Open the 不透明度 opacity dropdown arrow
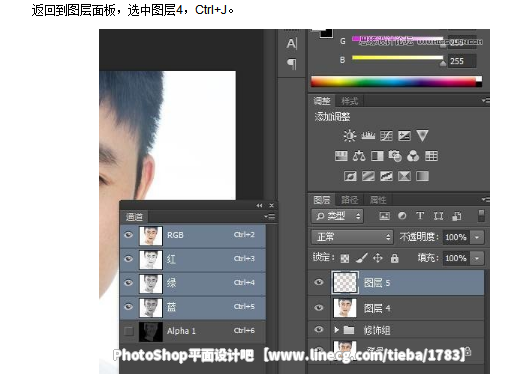Screen dimensions: 521x374 pos(477,237)
